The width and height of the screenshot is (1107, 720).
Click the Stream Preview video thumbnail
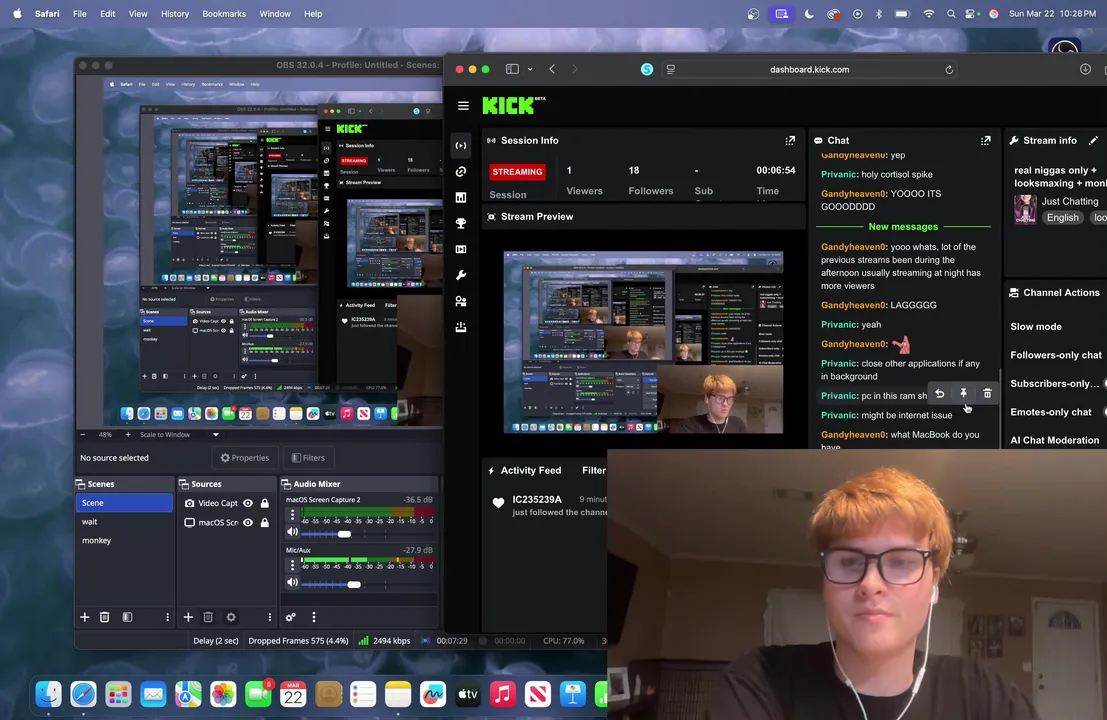pyautogui.click(x=643, y=342)
